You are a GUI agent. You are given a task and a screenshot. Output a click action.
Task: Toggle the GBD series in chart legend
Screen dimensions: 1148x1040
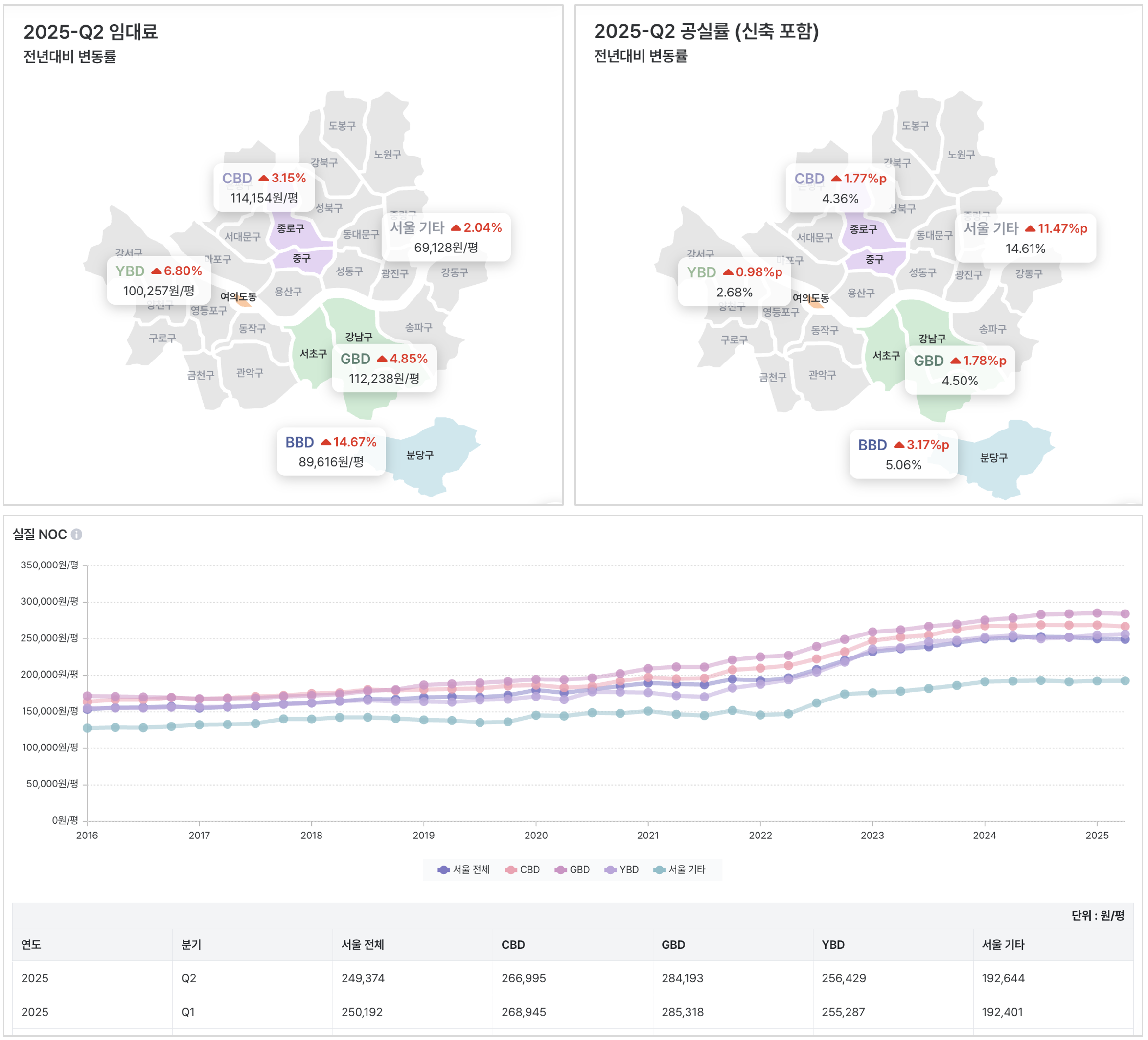tap(573, 869)
